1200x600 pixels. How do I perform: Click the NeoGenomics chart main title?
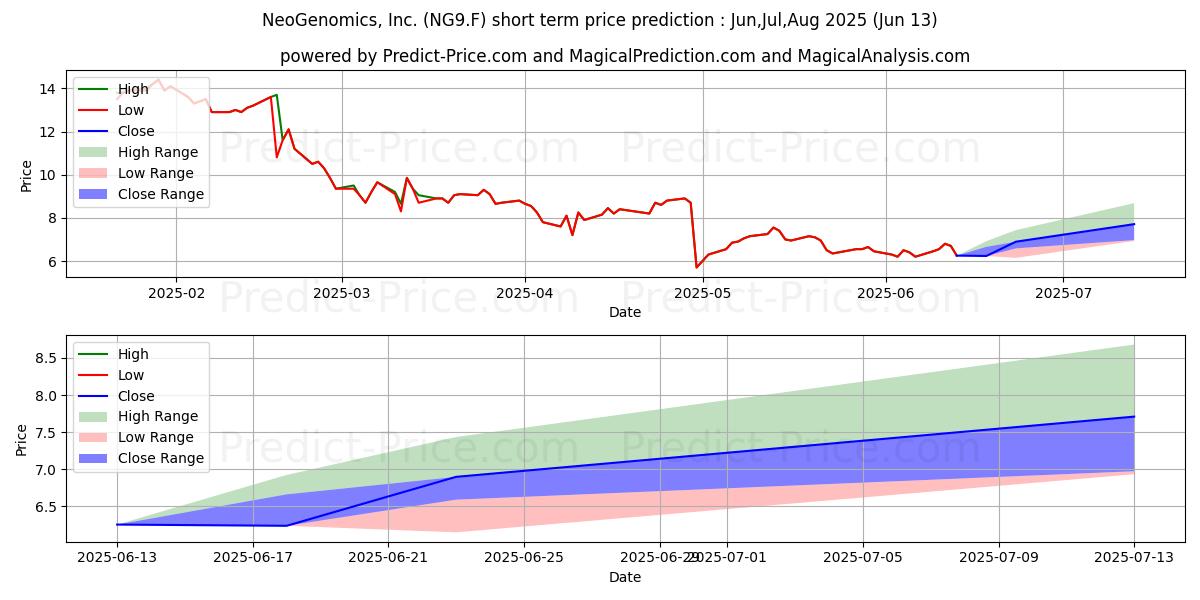(x=599, y=20)
